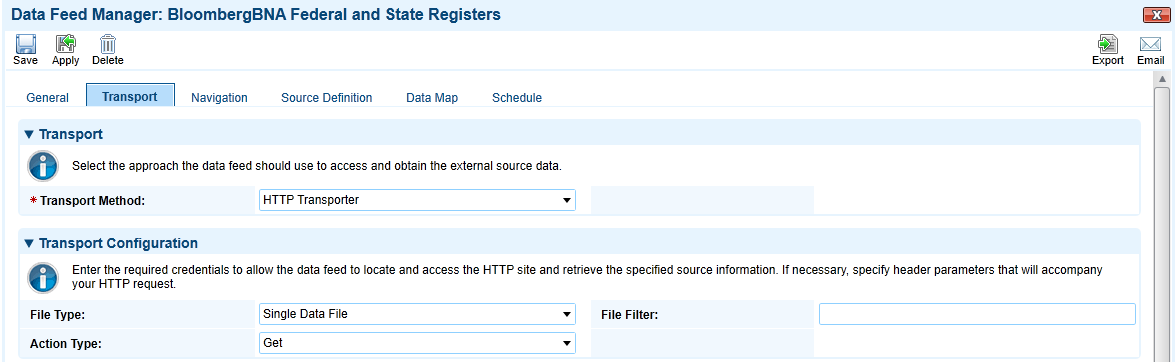Export the data feed via Export icon
Screen dimensions: 1175x362
[1108, 44]
